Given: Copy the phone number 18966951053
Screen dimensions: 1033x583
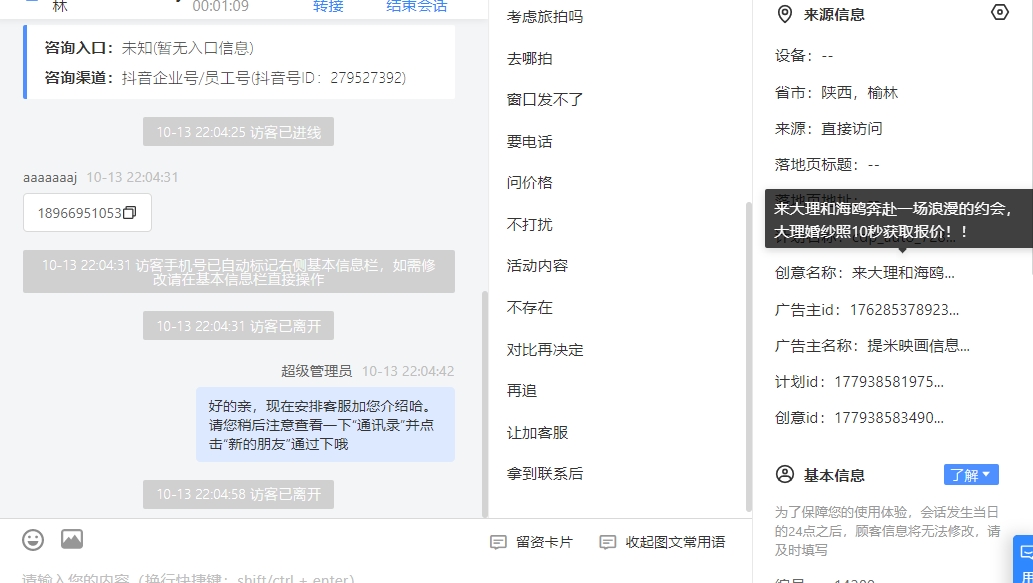Looking at the screenshot, I should tap(130, 213).
